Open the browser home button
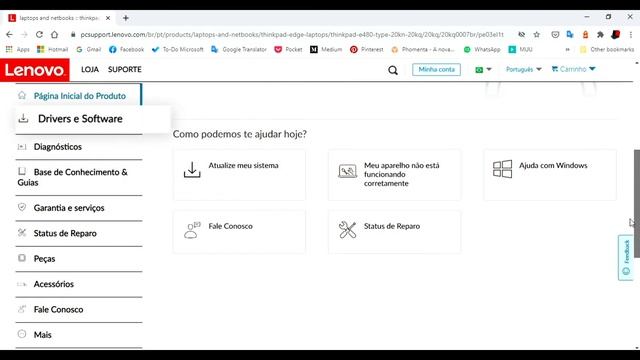640x360 pixels. tap(54, 35)
